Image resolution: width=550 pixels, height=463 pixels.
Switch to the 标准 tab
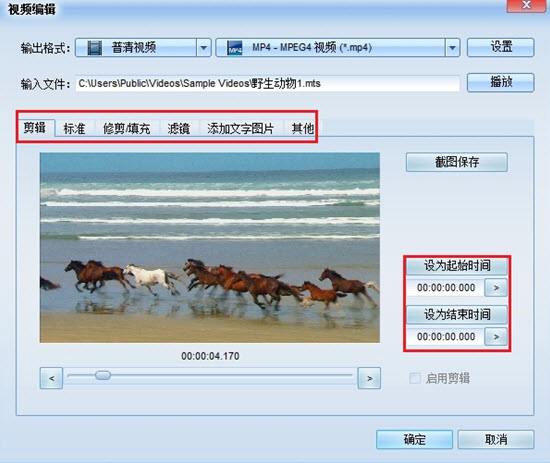tap(74, 129)
